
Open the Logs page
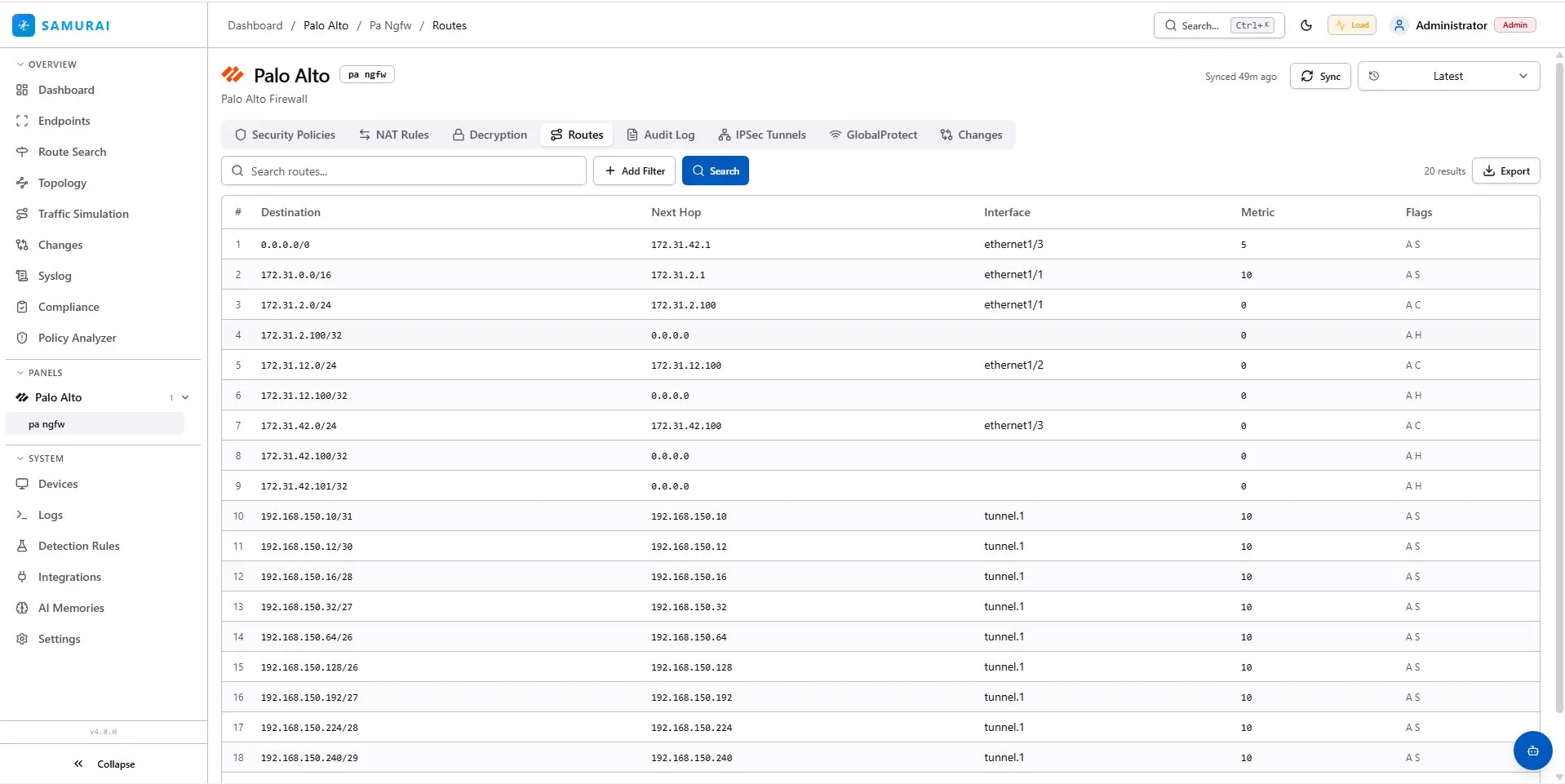coord(51,515)
